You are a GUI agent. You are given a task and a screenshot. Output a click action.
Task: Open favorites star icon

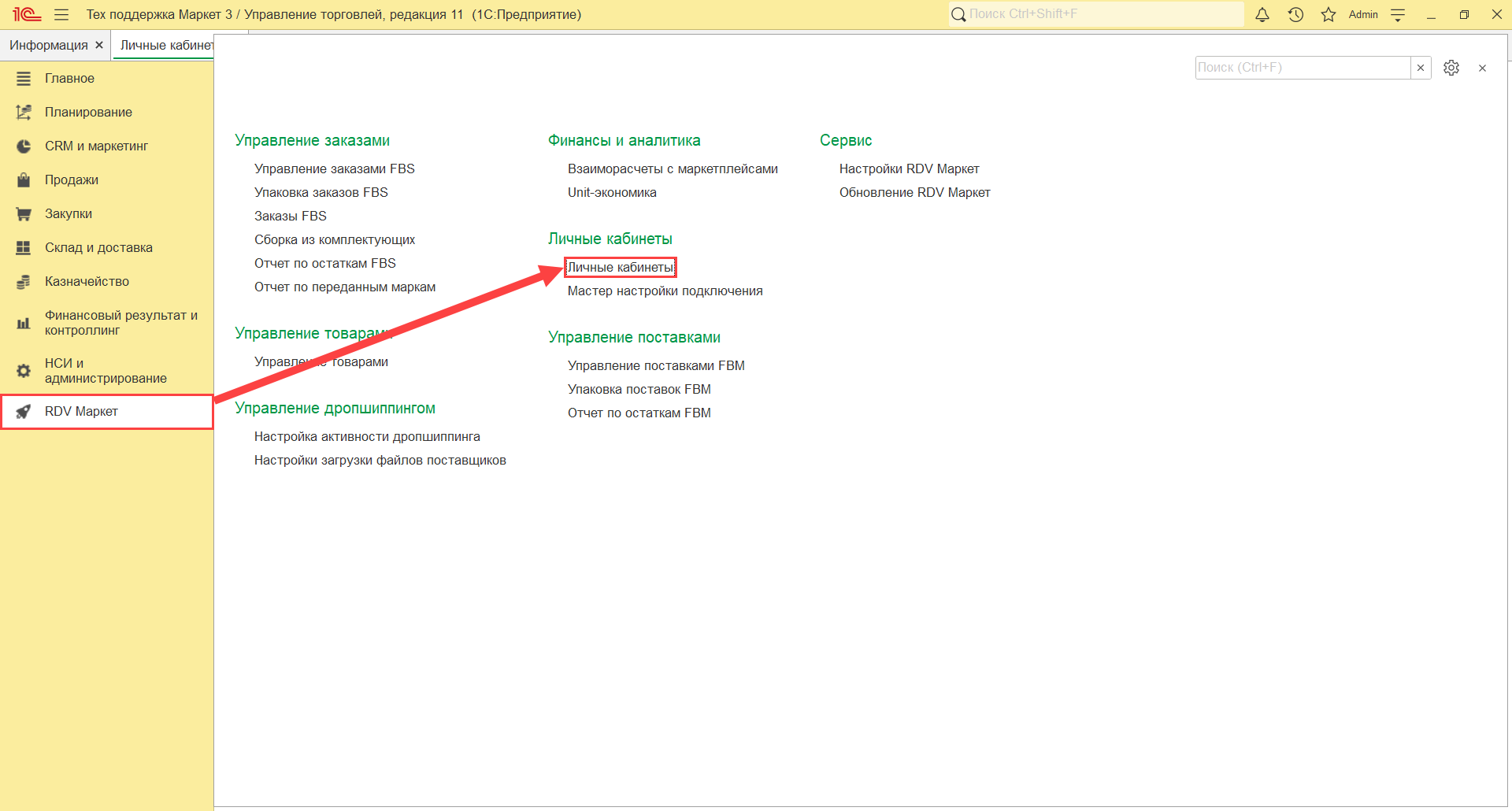pyautogui.click(x=1329, y=14)
